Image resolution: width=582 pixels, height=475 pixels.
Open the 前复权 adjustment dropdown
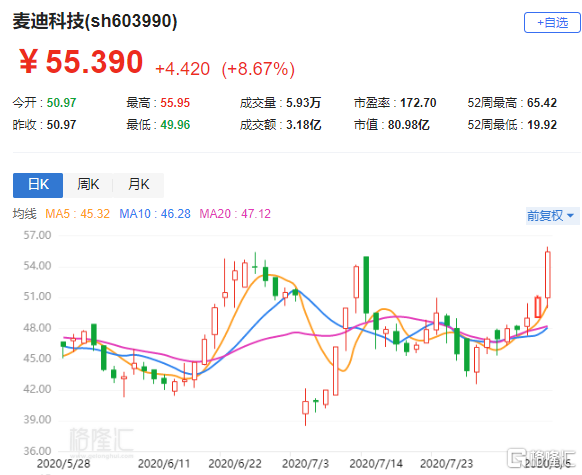tap(552, 216)
